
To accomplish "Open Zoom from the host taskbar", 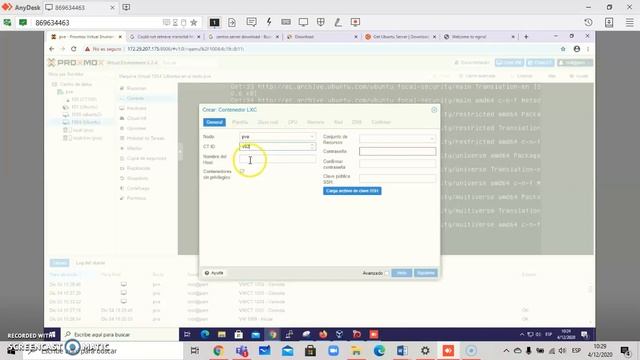I will click(333, 351).
